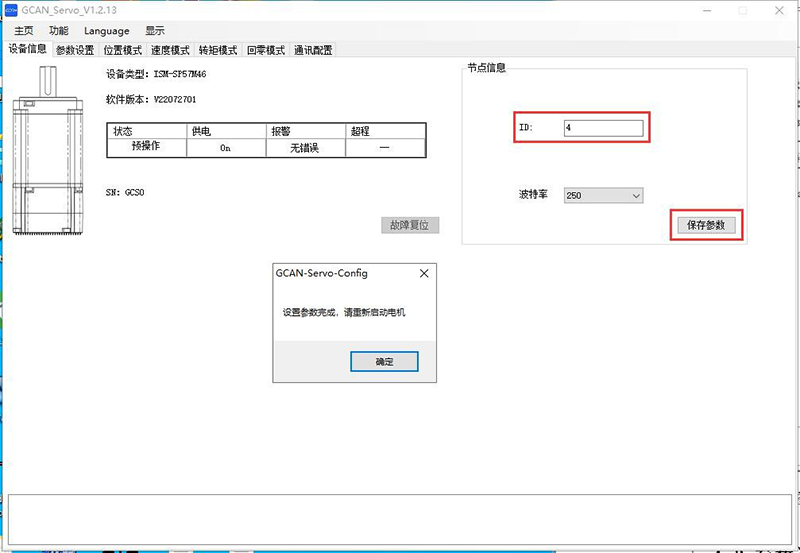This screenshot has height=553, width=800.
Task: Switch to the 位置模式 tab
Action: pyautogui.click(x=123, y=50)
